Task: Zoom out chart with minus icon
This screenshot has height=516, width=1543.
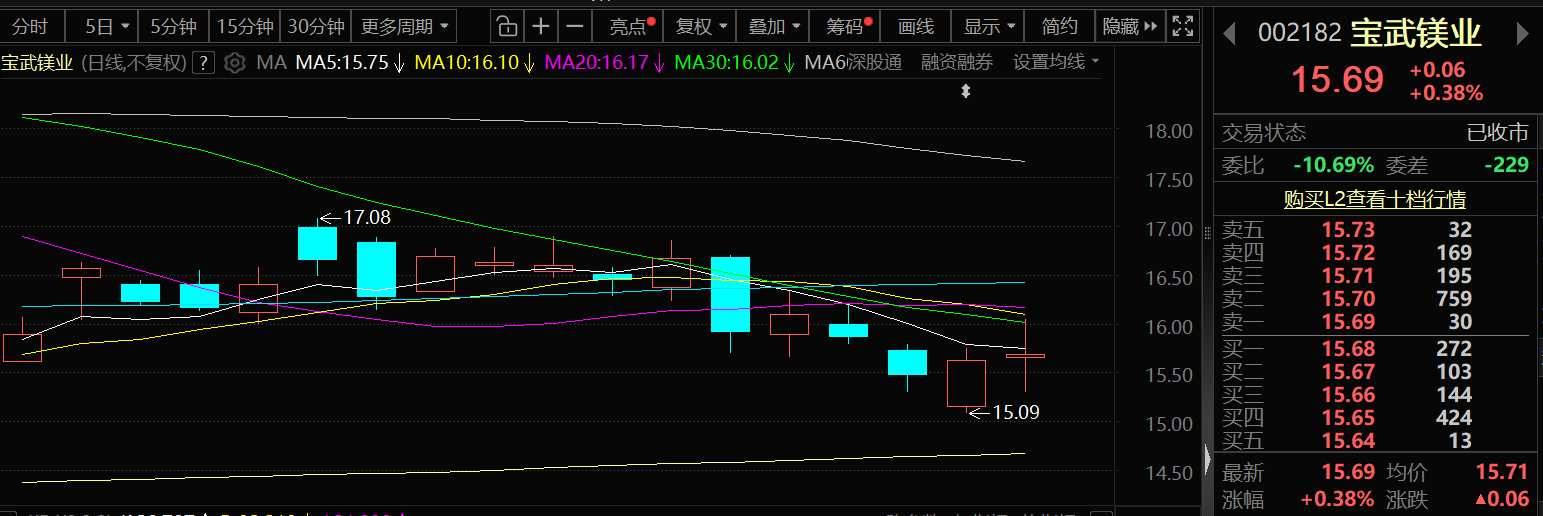Action: coord(573,26)
